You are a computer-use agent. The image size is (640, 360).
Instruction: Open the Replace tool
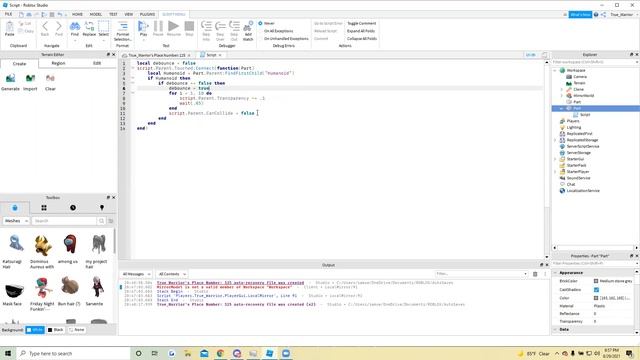[x=89, y=28]
